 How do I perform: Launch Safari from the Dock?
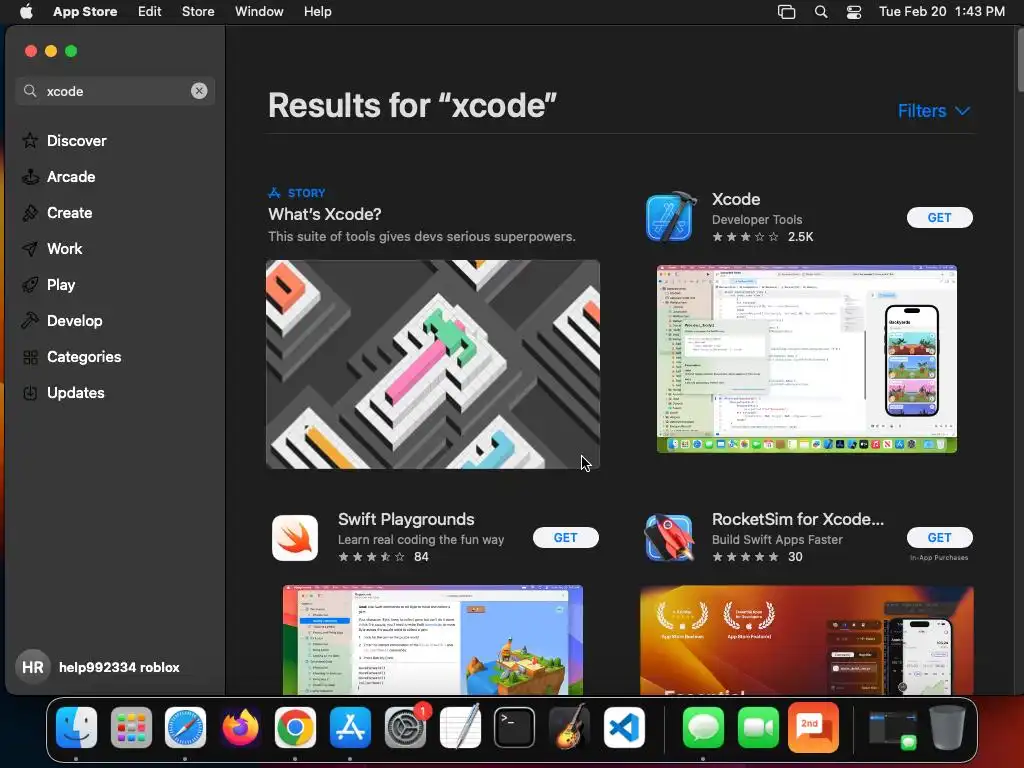[x=185, y=727]
